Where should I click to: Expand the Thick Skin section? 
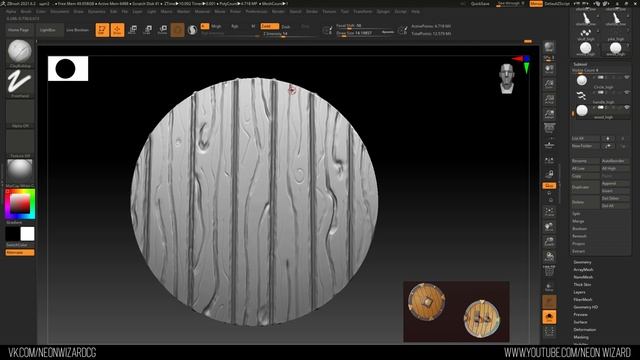pyautogui.click(x=582, y=284)
